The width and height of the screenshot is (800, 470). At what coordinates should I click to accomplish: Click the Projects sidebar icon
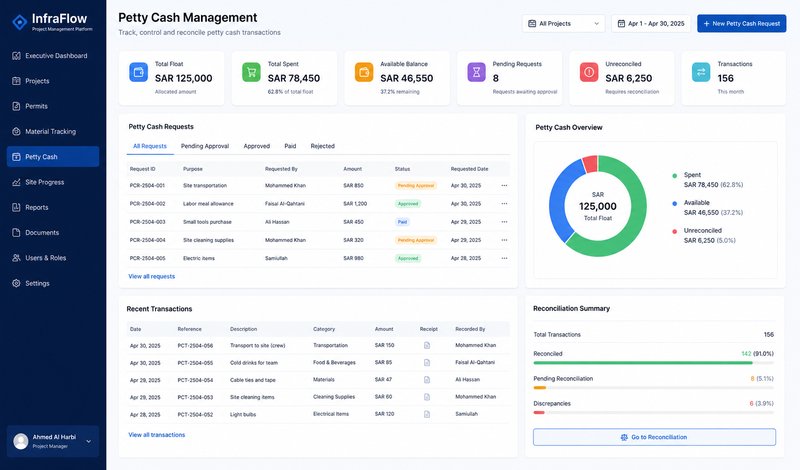tap(16, 81)
